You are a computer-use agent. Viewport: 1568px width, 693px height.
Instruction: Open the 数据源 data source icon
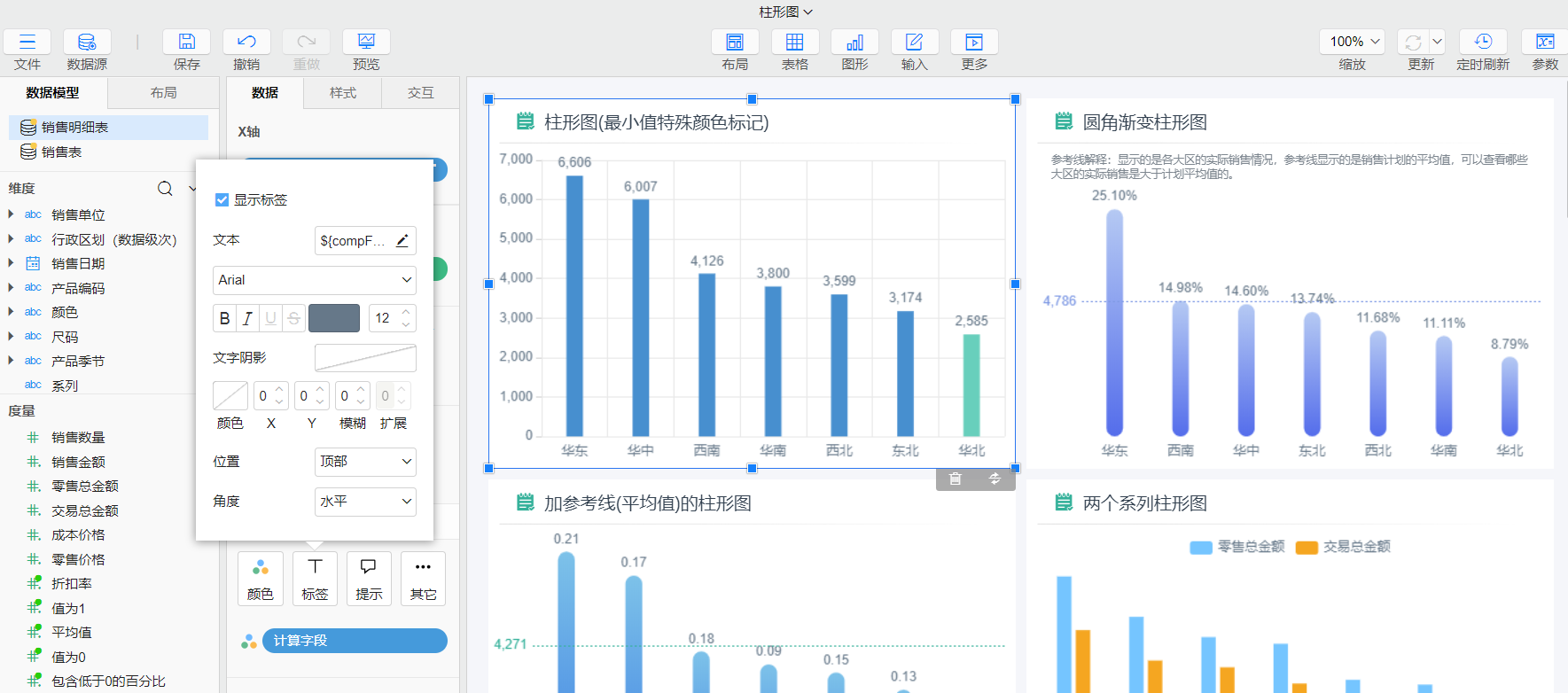point(87,43)
